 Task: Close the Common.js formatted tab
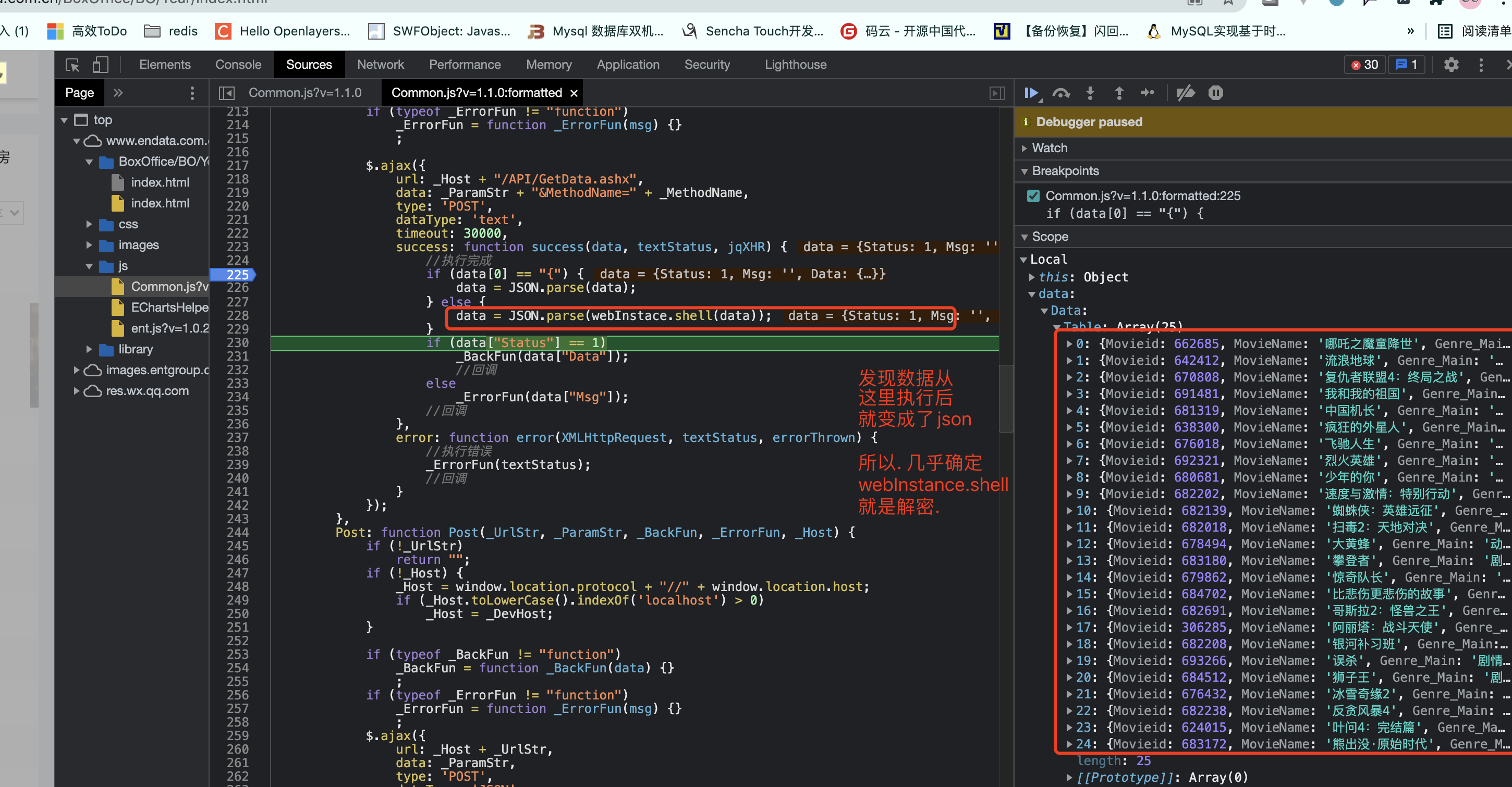tap(574, 93)
